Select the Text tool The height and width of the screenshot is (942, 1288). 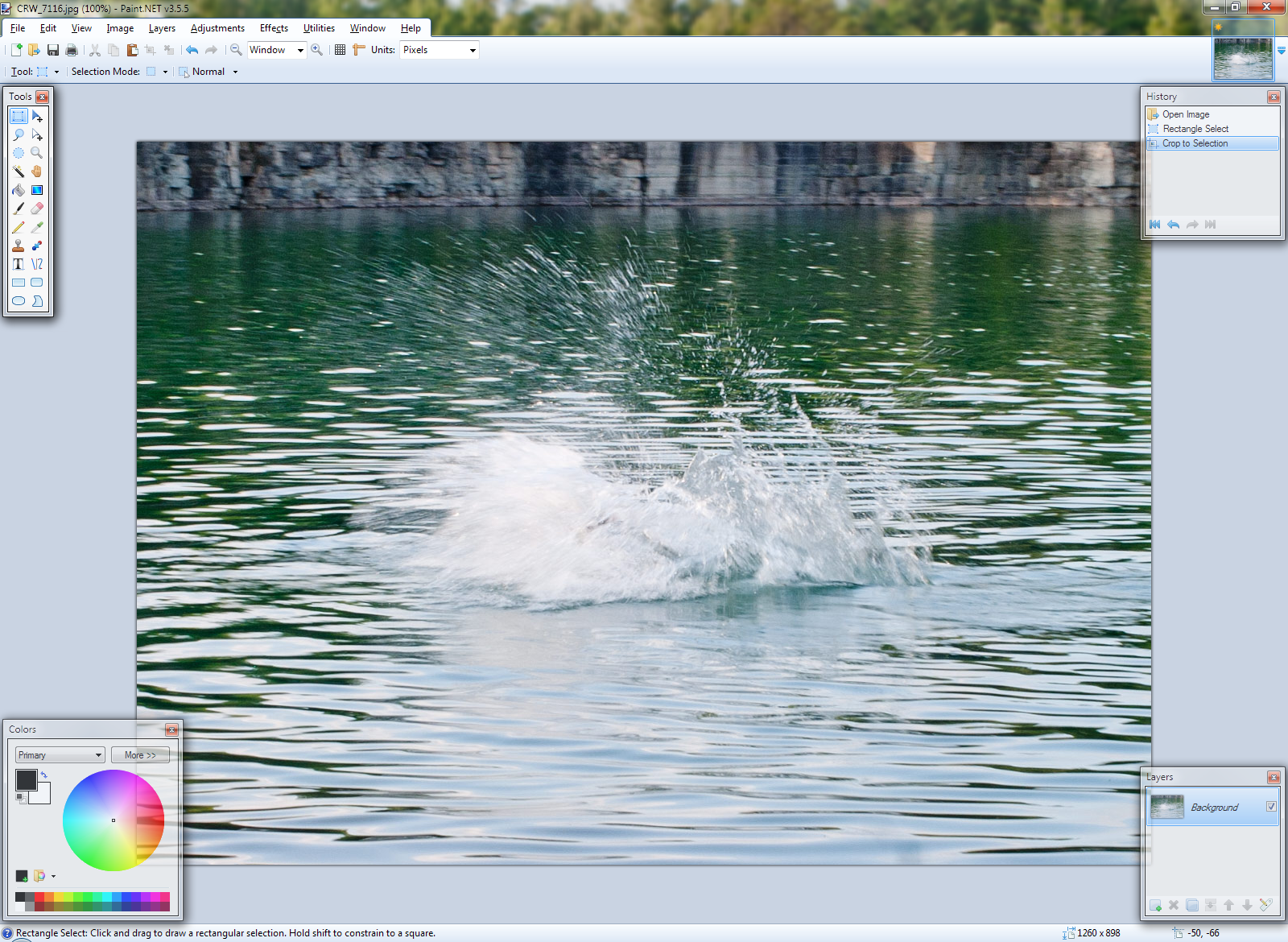click(x=19, y=264)
